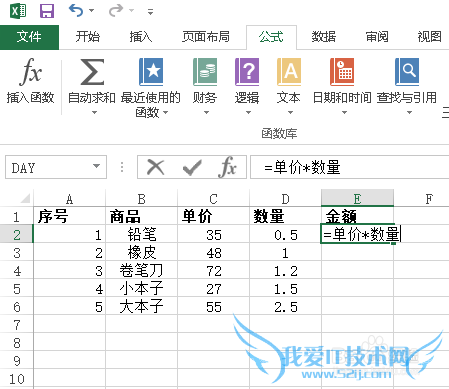449x389 pixels.
Task: Click the Excel application icon
Action: [18, 11]
